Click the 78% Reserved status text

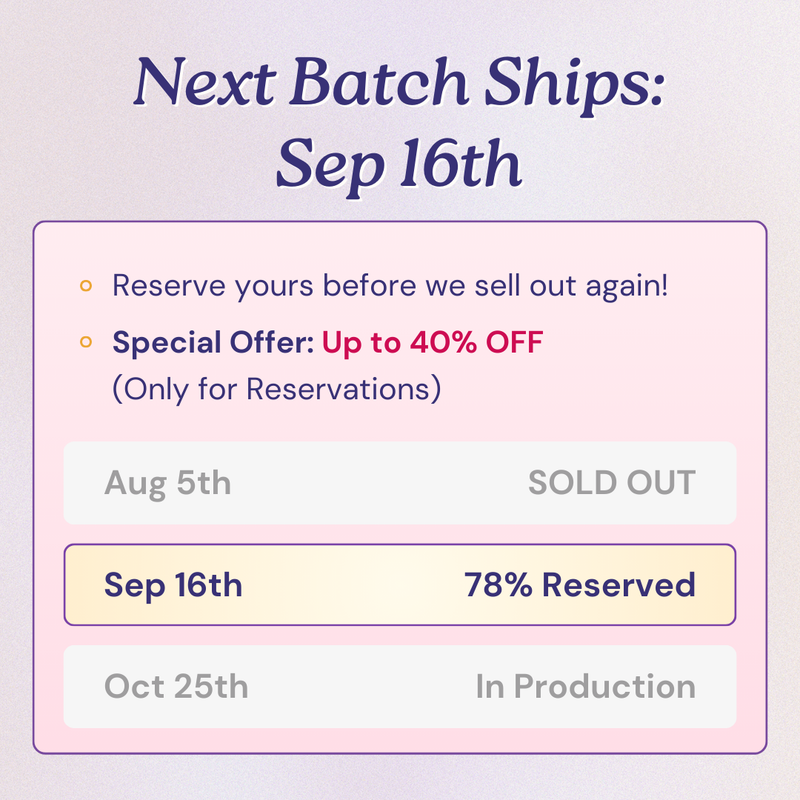click(x=580, y=585)
